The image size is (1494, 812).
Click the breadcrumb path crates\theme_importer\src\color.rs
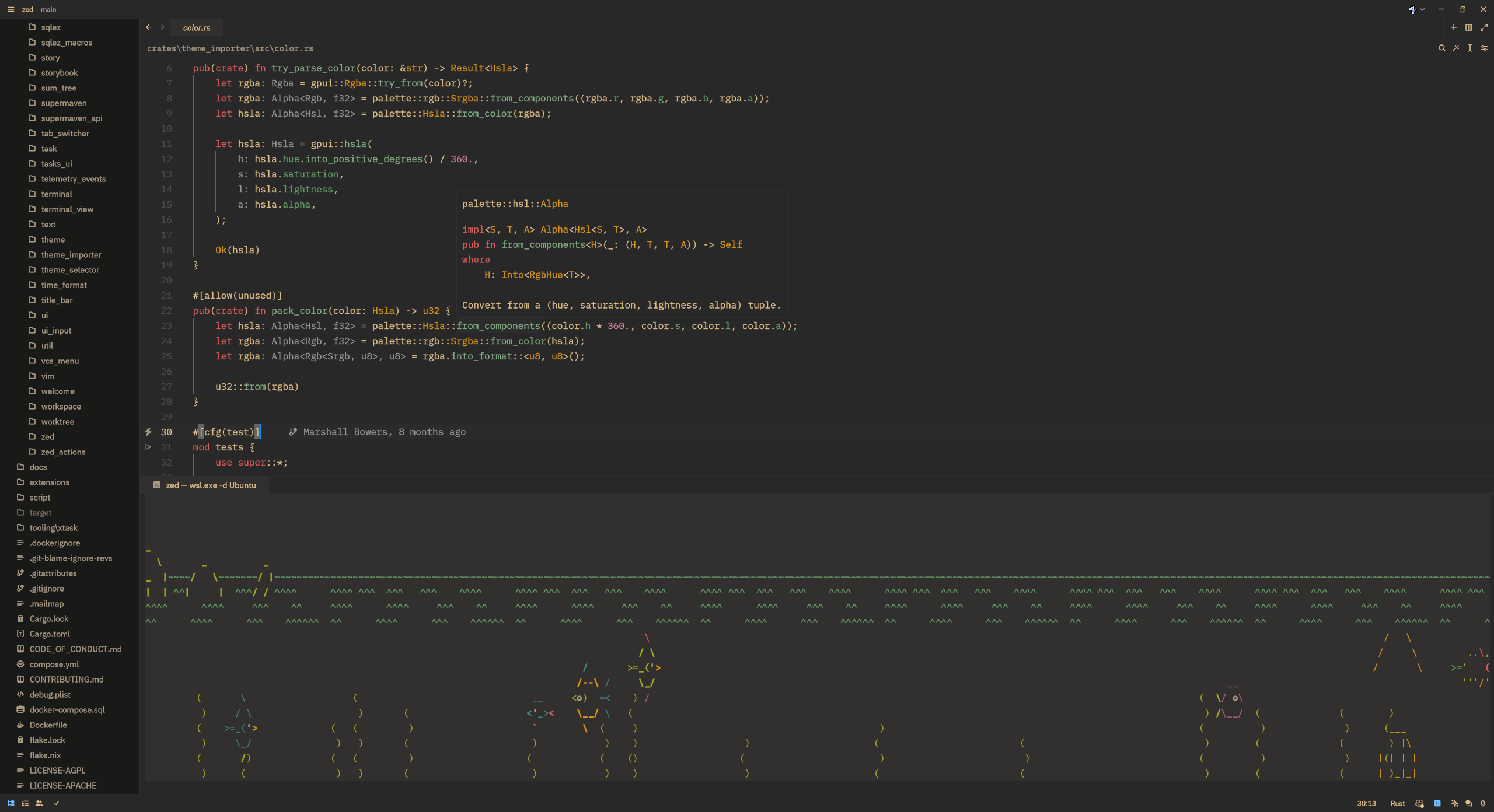coord(230,48)
